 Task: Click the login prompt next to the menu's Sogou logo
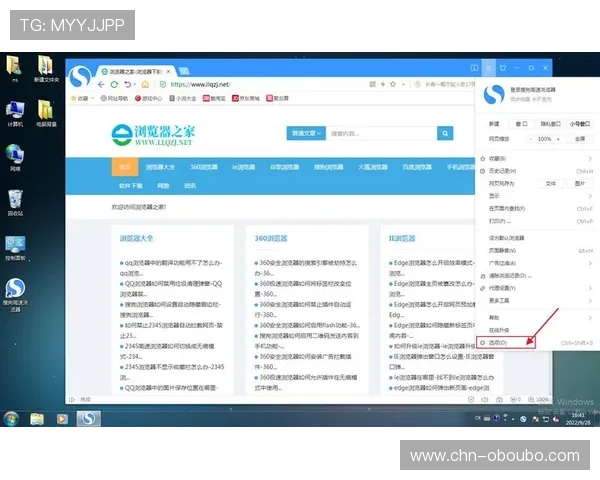pos(533,90)
